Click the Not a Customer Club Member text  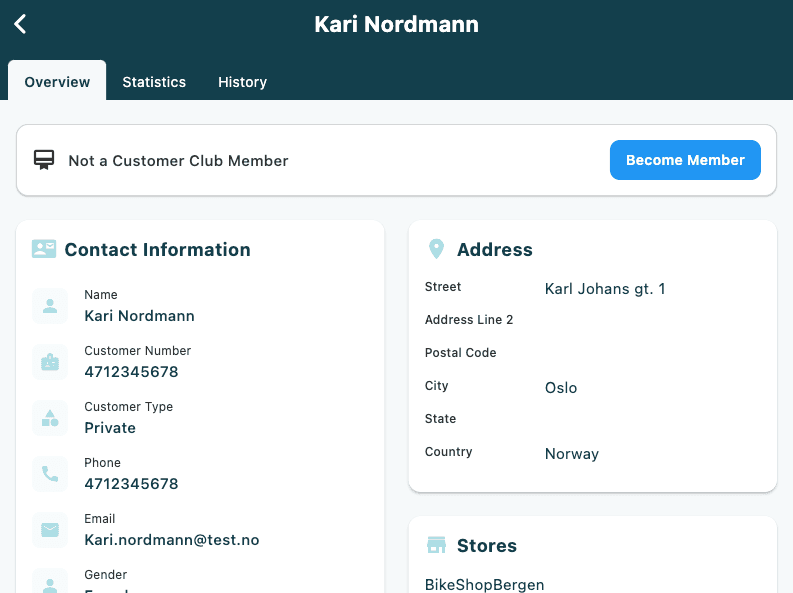pyautogui.click(x=179, y=161)
